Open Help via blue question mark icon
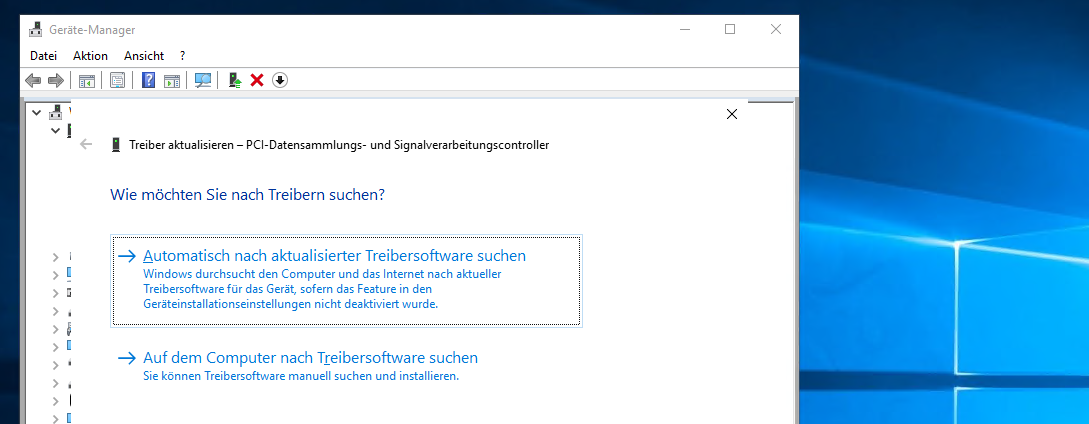This screenshot has width=1089, height=424. point(148,81)
